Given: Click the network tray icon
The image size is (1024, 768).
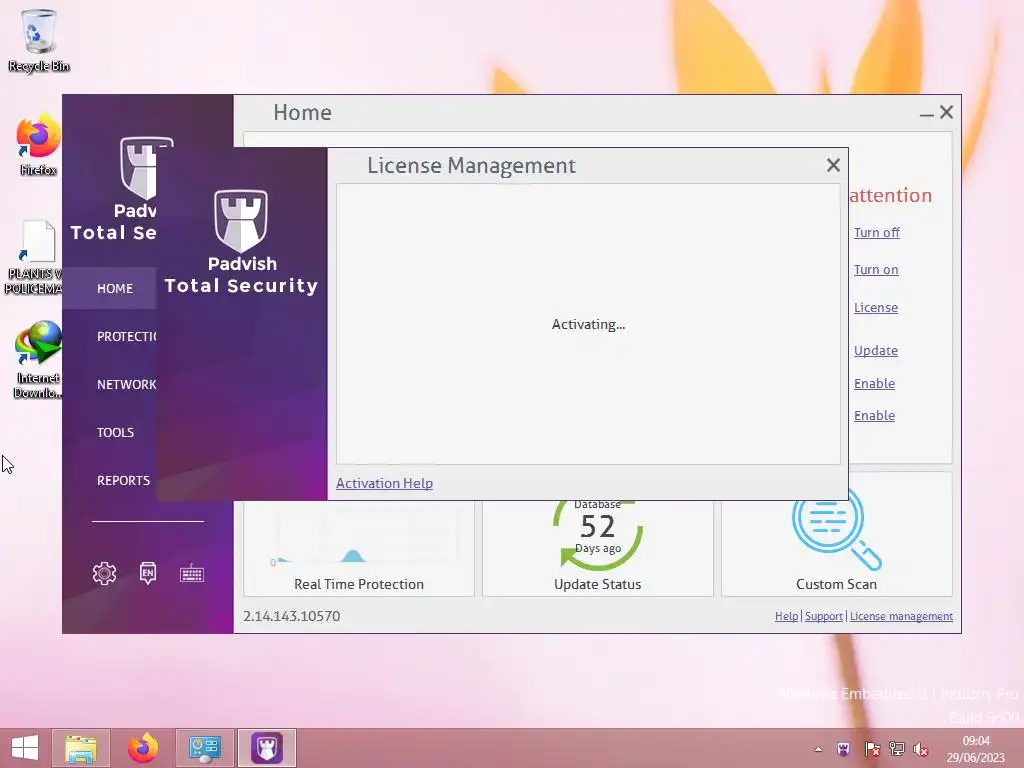Looking at the screenshot, I should pos(897,749).
